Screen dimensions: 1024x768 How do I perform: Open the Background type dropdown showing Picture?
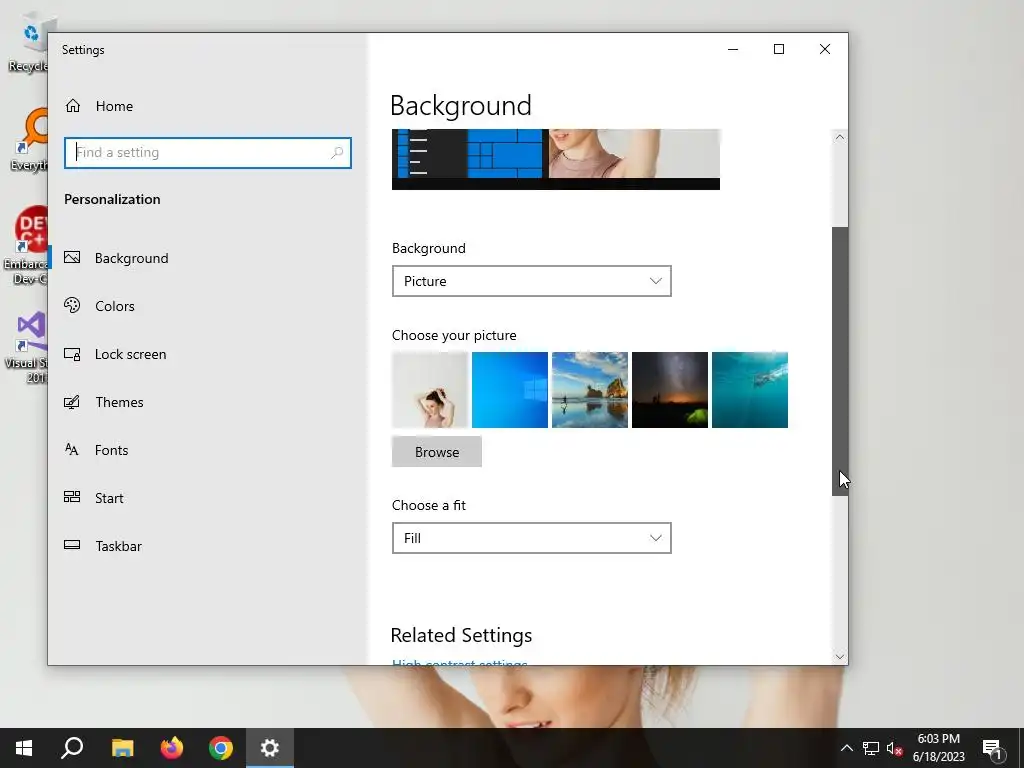(532, 281)
